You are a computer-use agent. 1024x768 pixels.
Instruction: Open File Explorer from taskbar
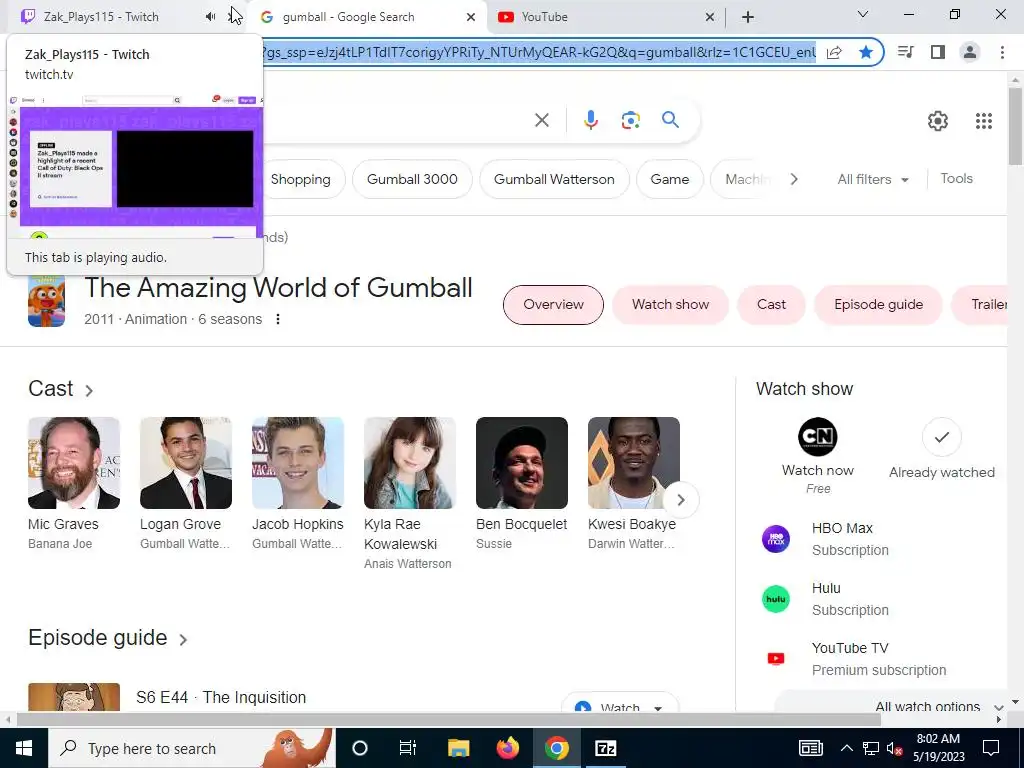click(458, 748)
